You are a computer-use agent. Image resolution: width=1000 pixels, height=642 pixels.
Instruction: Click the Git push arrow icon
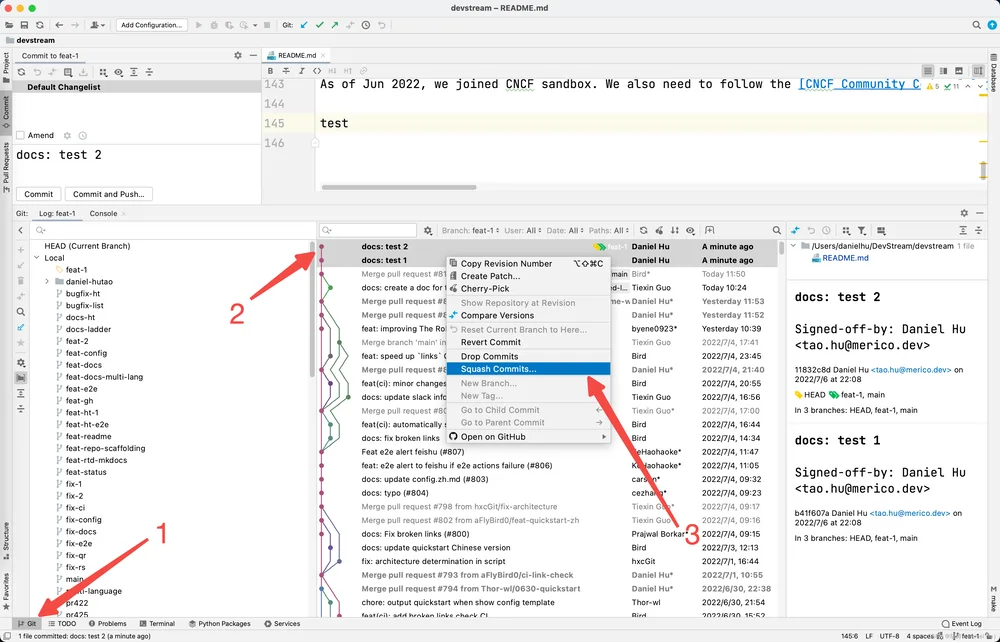coord(335,25)
